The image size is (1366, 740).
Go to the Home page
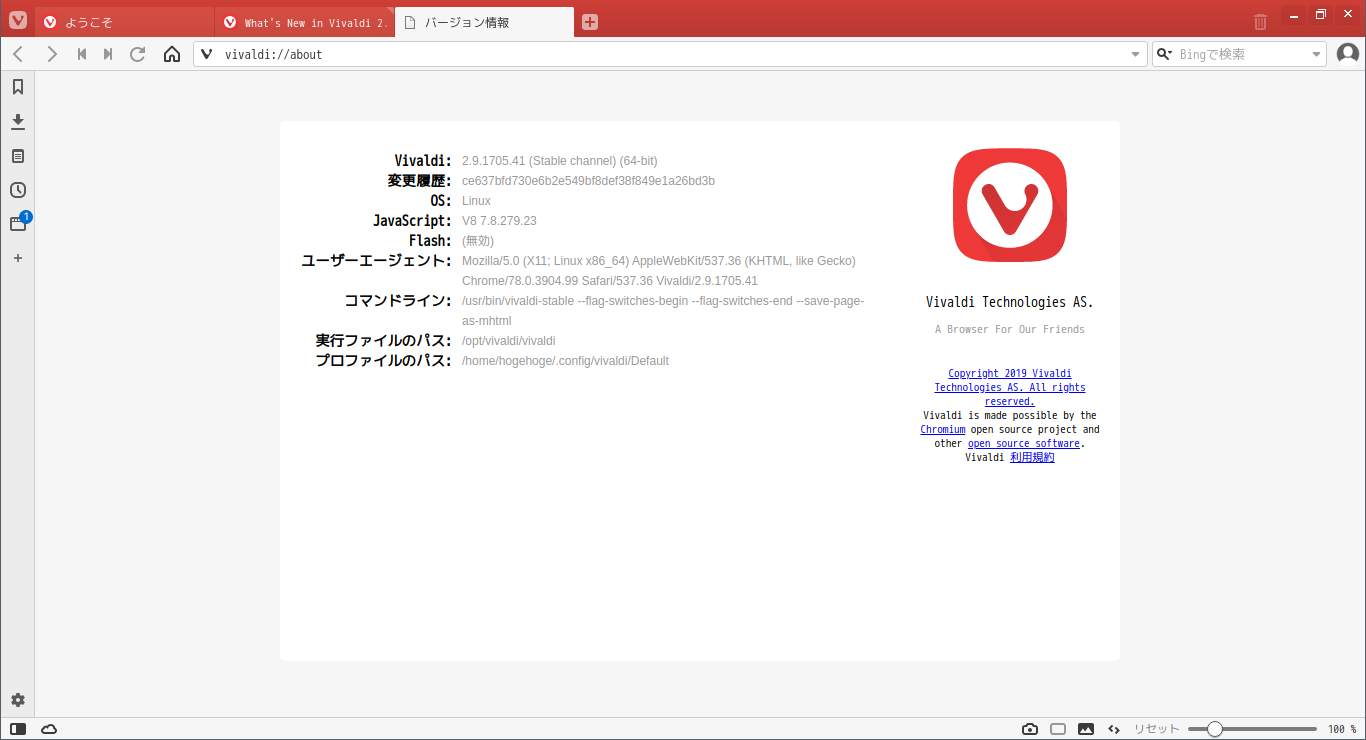click(x=172, y=54)
